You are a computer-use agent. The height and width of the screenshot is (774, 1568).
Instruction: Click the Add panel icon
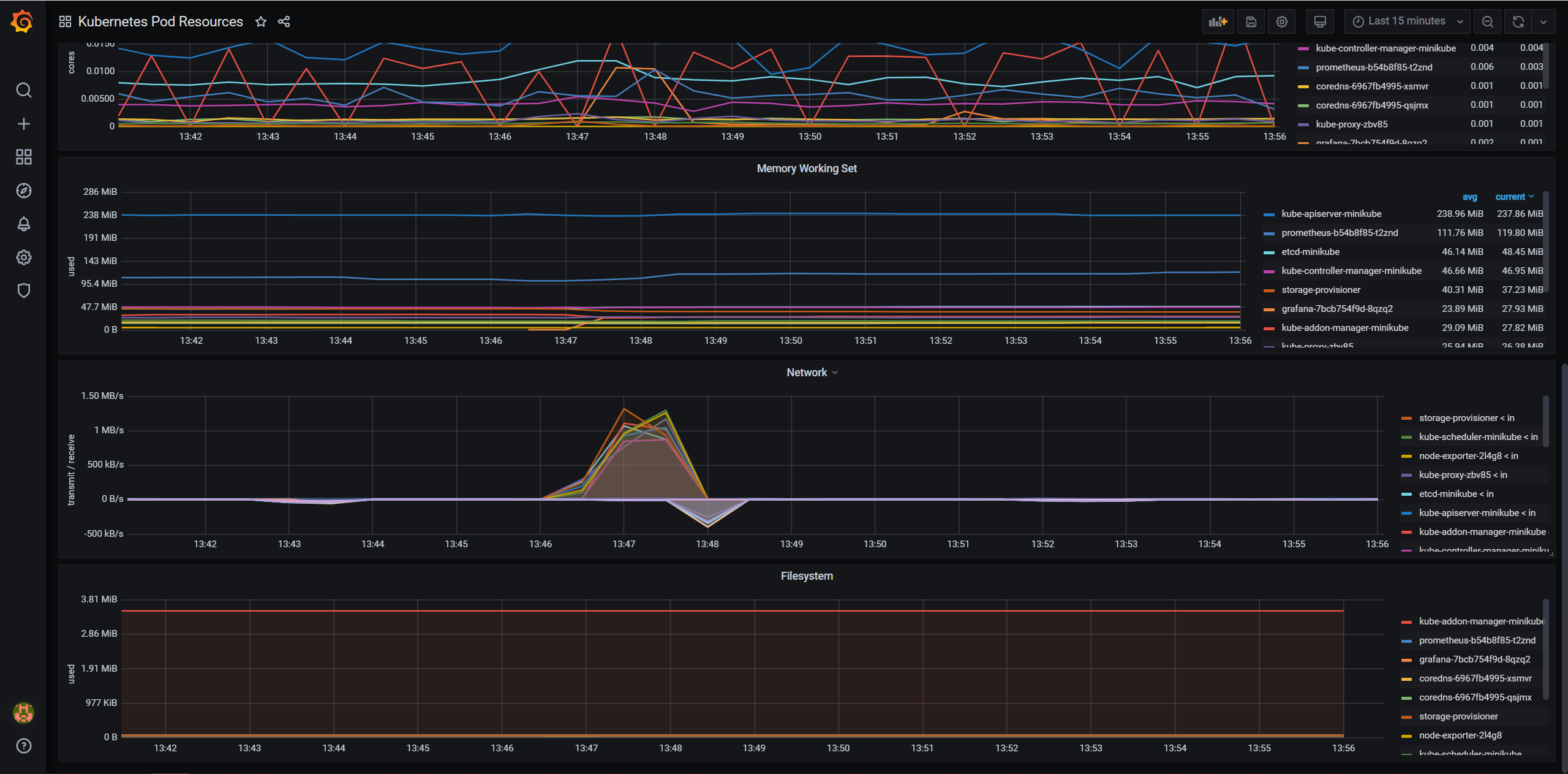tap(1218, 22)
